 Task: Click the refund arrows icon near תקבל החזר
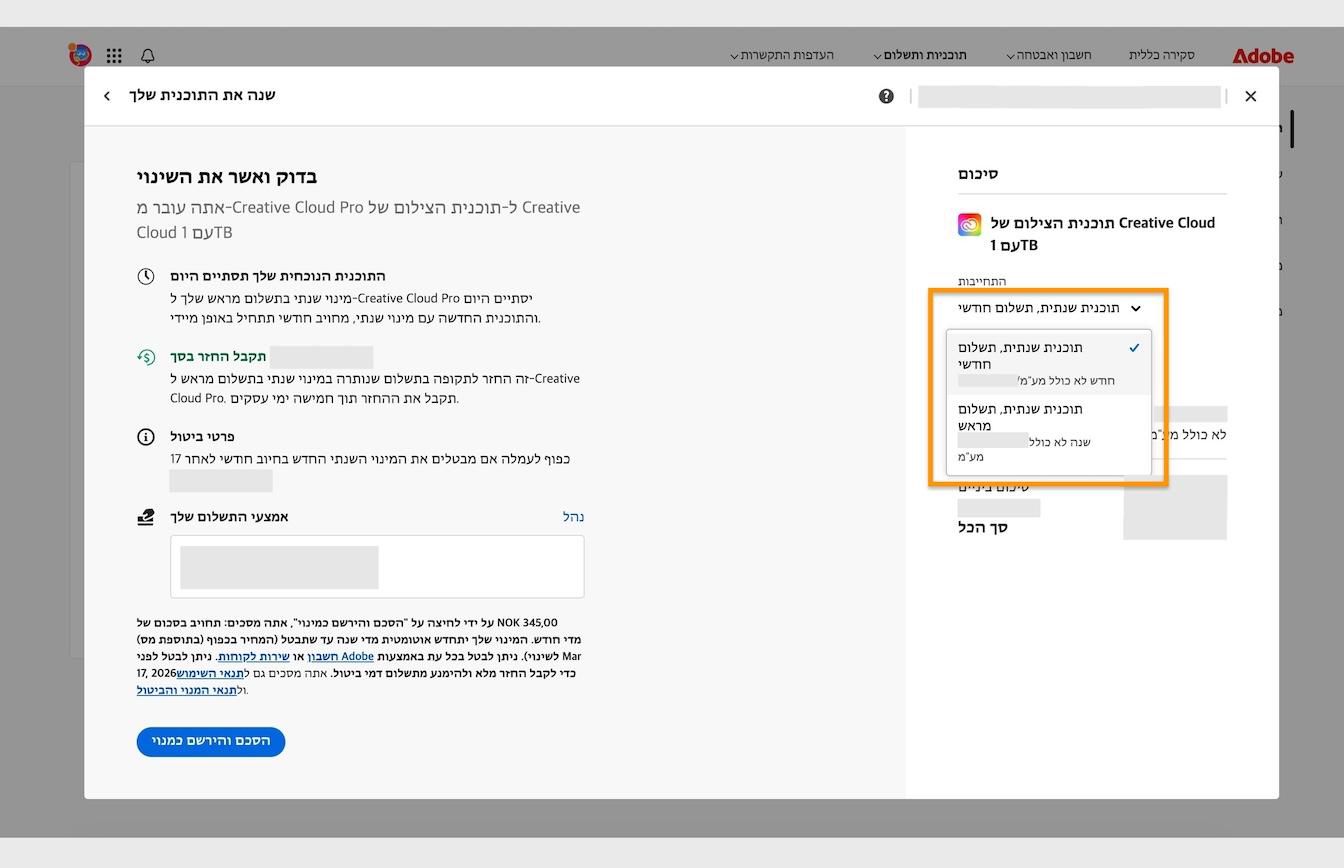(146, 356)
